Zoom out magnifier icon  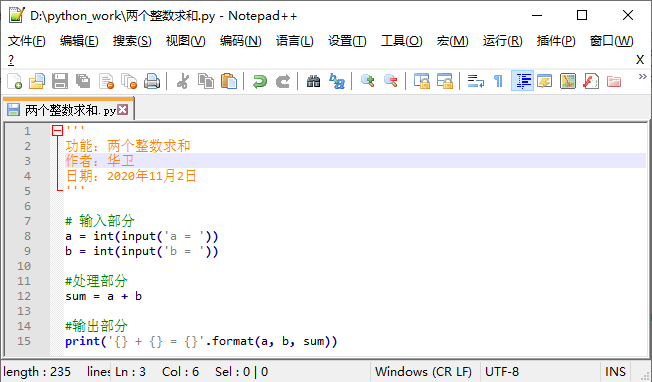pyautogui.click(x=391, y=81)
